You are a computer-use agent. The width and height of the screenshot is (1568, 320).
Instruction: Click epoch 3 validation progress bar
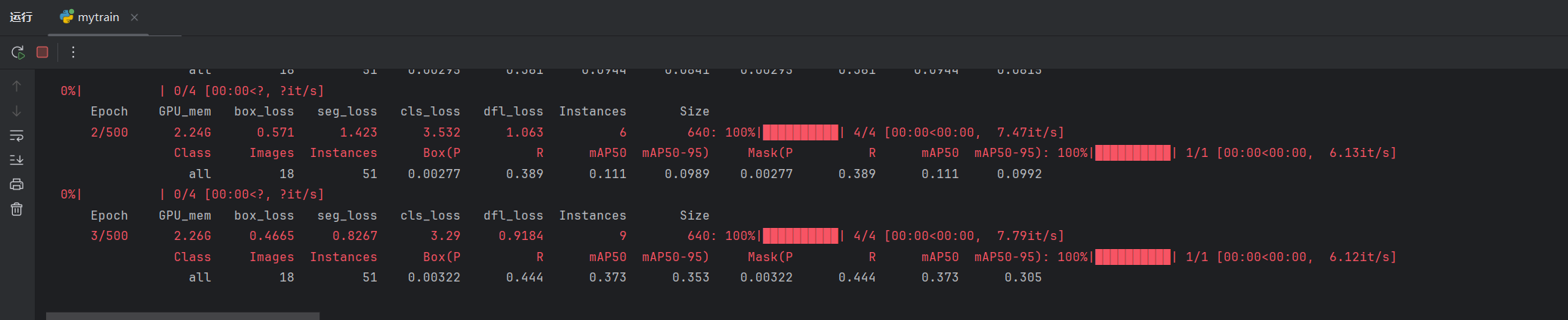click(x=1133, y=257)
